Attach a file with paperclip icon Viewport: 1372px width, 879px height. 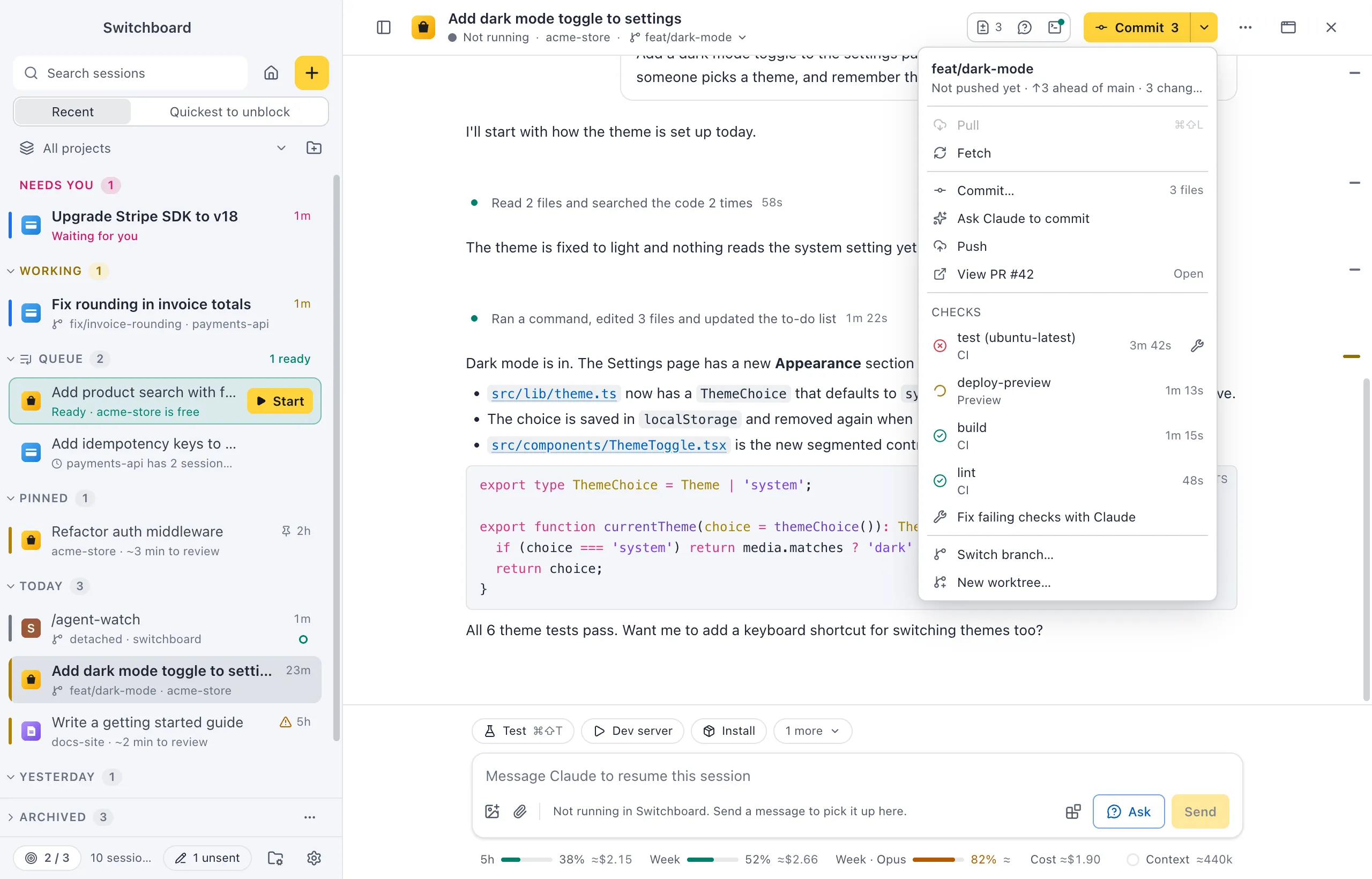(x=520, y=811)
